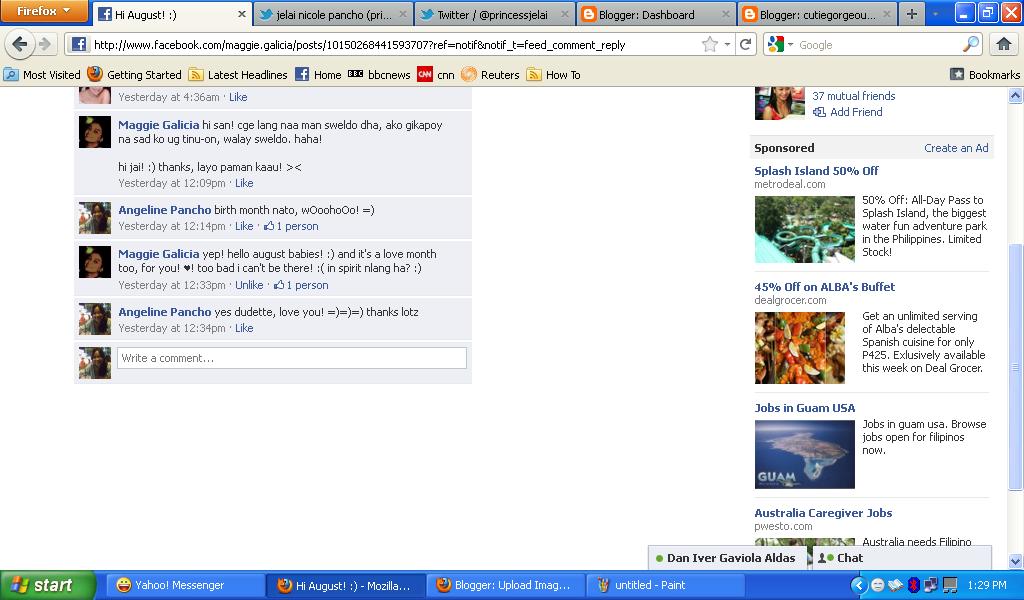Open Dan Iver Gaviola Aldas chat tab

(x=728, y=558)
